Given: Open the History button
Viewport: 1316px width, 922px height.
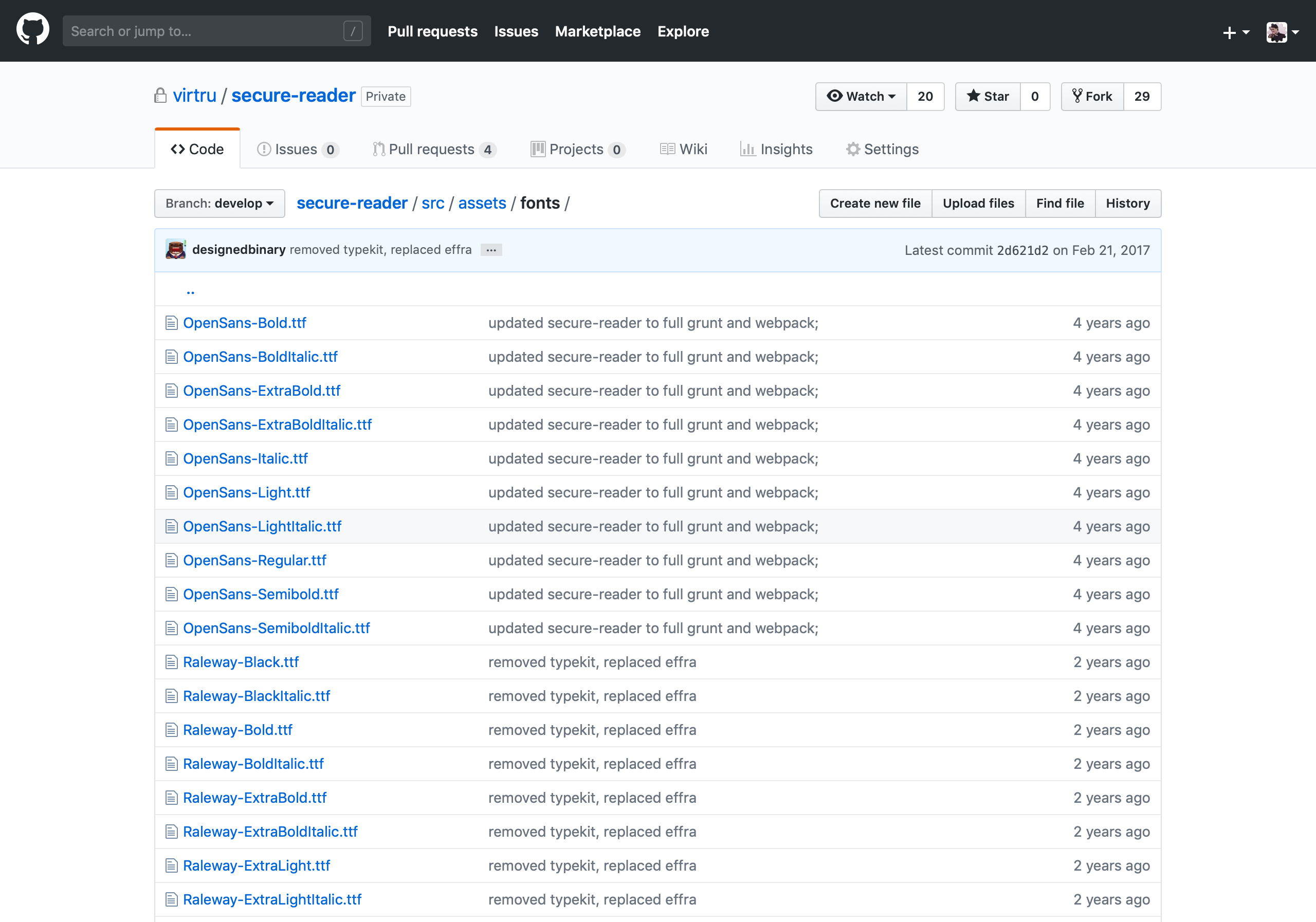Looking at the screenshot, I should tap(1127, 204).
